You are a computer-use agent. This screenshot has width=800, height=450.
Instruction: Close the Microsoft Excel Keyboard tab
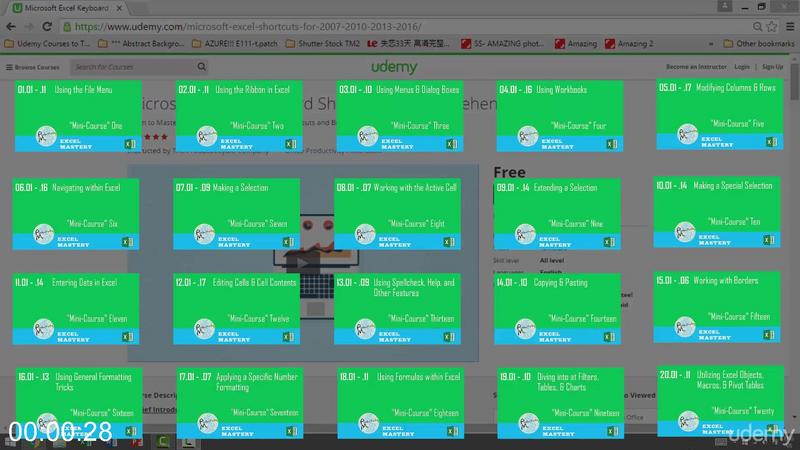coord(119,8)
